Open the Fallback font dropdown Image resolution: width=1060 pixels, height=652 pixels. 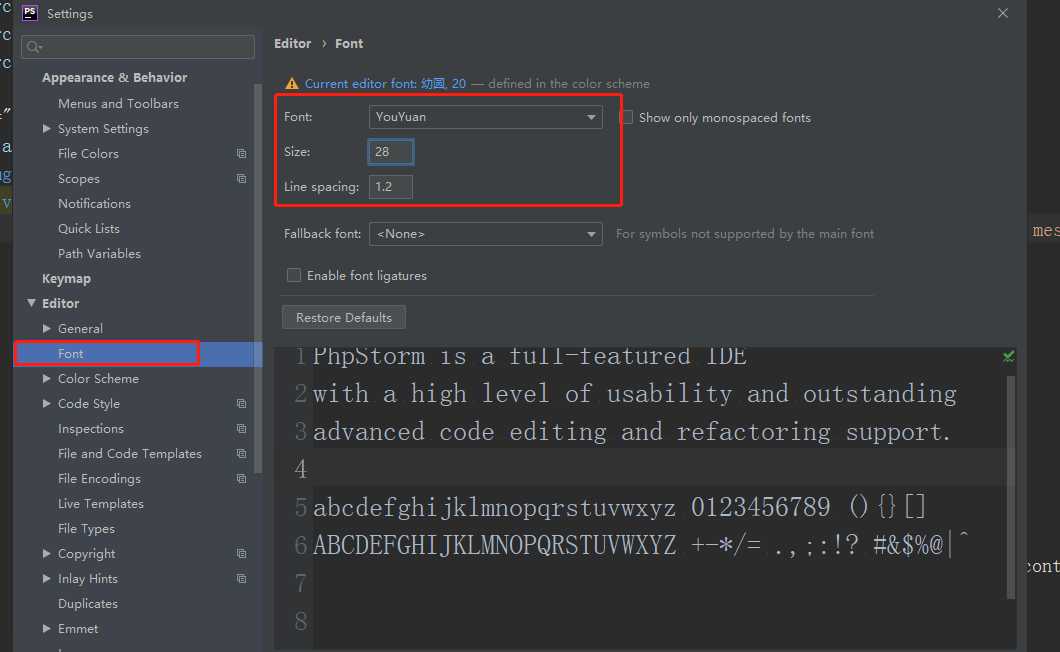tap(485, 234)
